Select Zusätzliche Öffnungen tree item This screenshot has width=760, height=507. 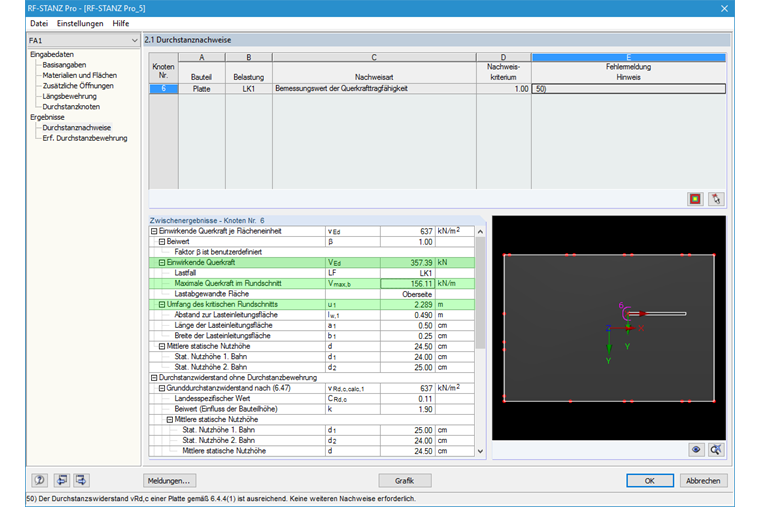78,86
